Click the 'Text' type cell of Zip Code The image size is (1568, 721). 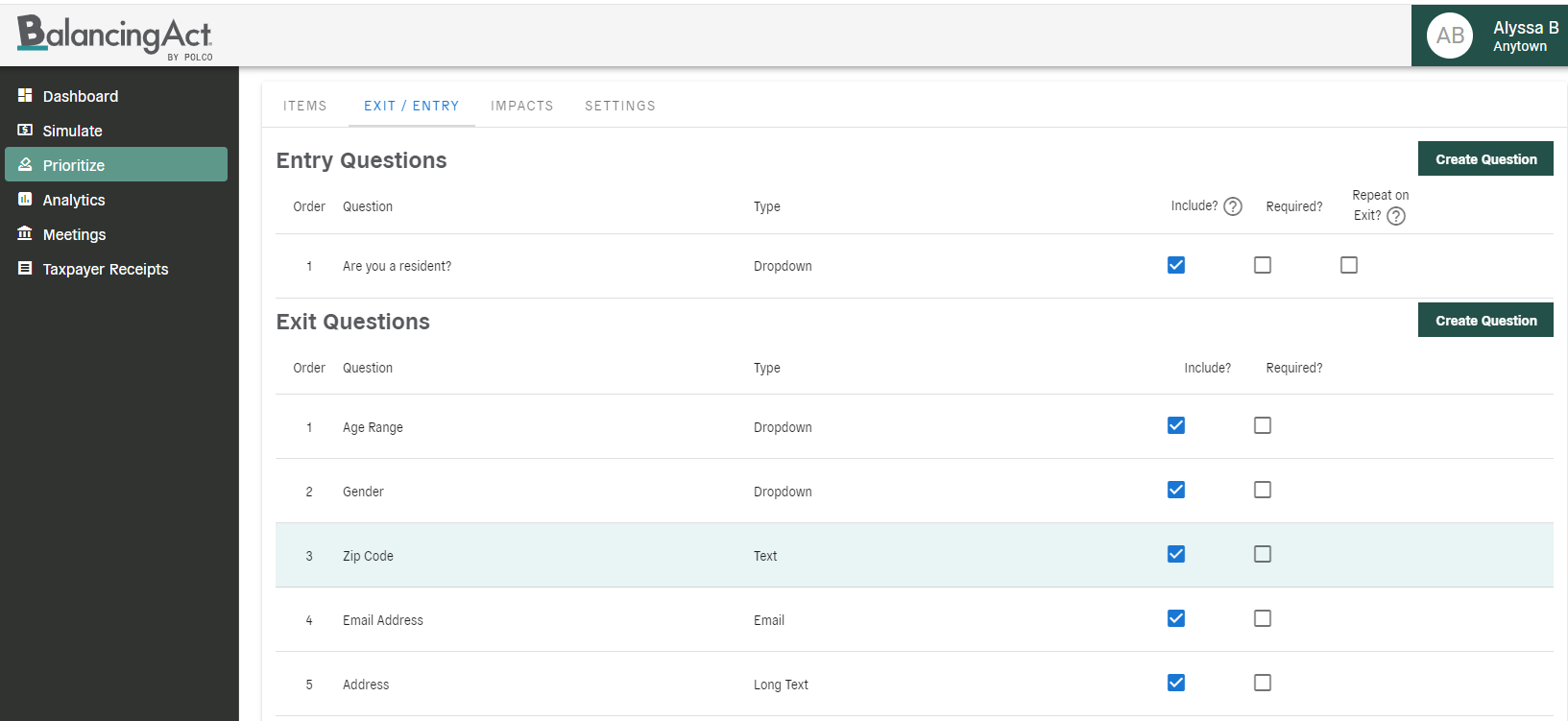[765, 556]
